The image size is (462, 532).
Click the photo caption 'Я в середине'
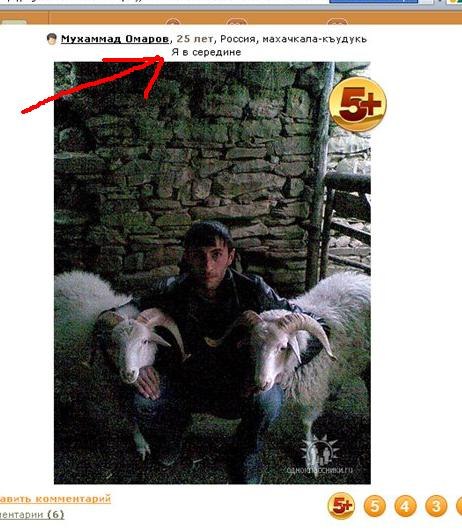[x=206, y=52]
